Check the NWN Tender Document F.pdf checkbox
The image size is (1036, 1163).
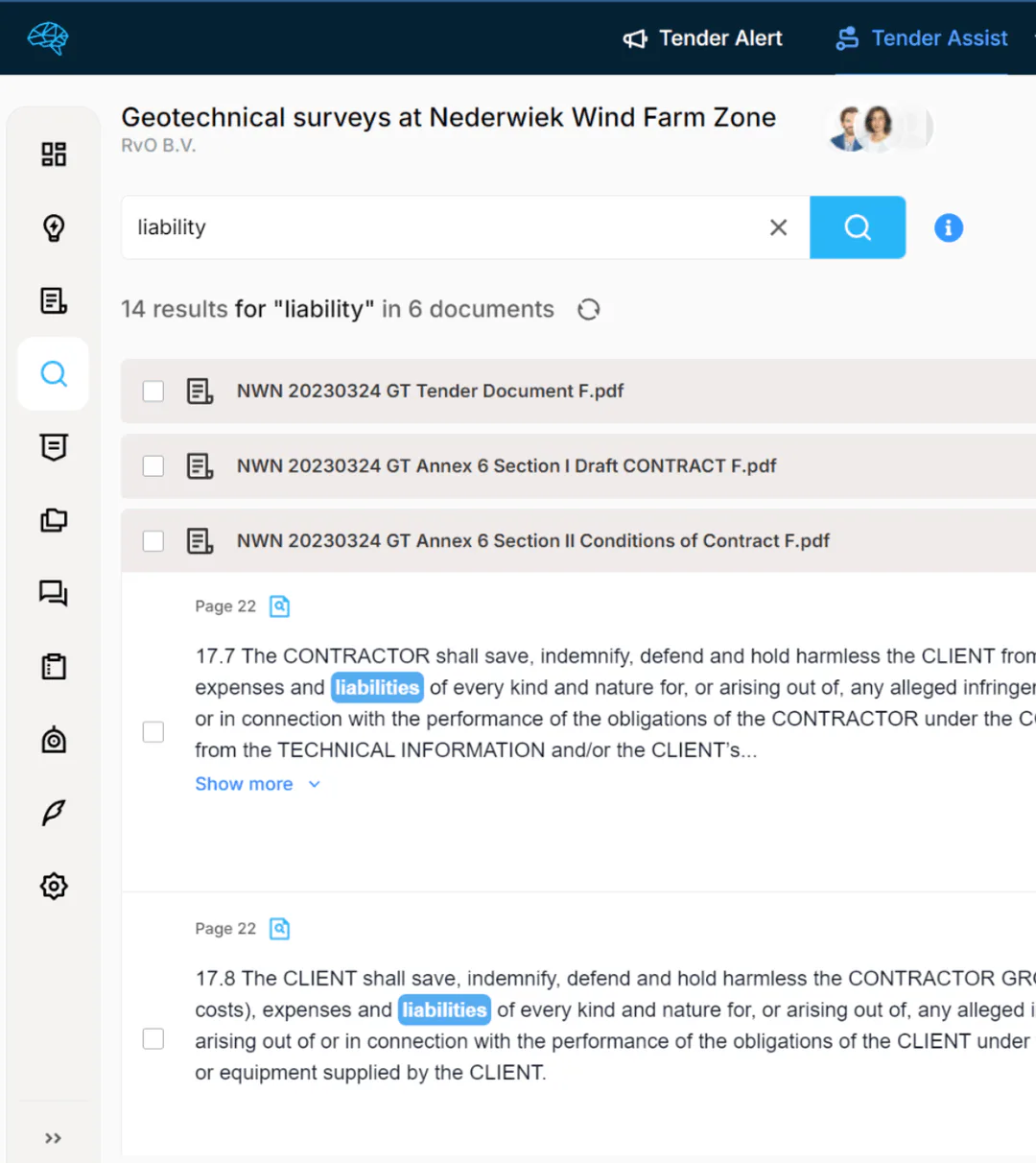[x=153, y=392]
